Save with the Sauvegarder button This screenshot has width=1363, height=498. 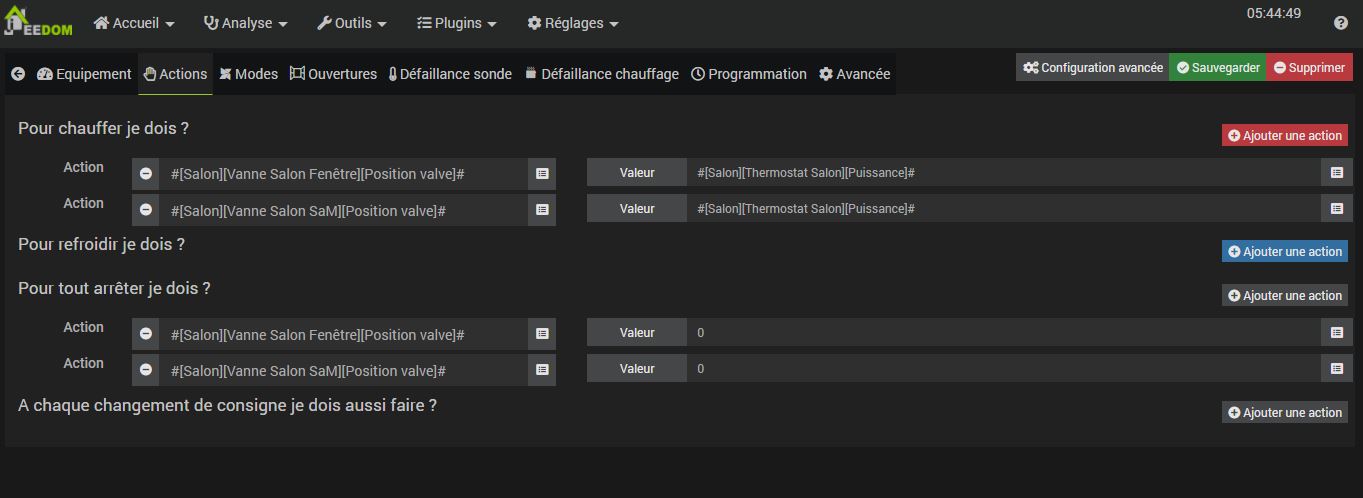(x=1217, y=68)
